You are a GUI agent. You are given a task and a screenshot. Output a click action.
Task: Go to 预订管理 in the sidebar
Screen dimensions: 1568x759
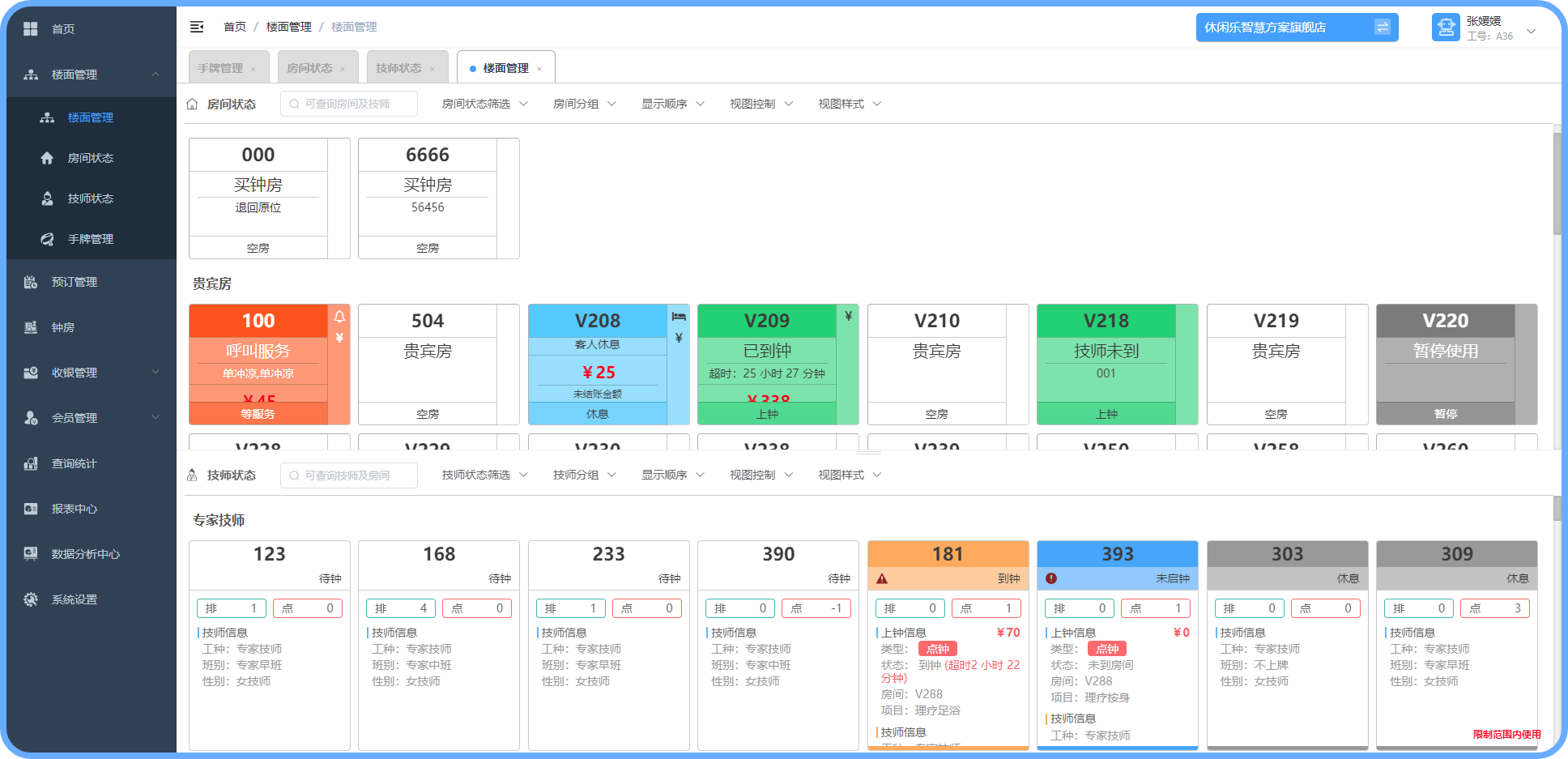tap(91, 282)
